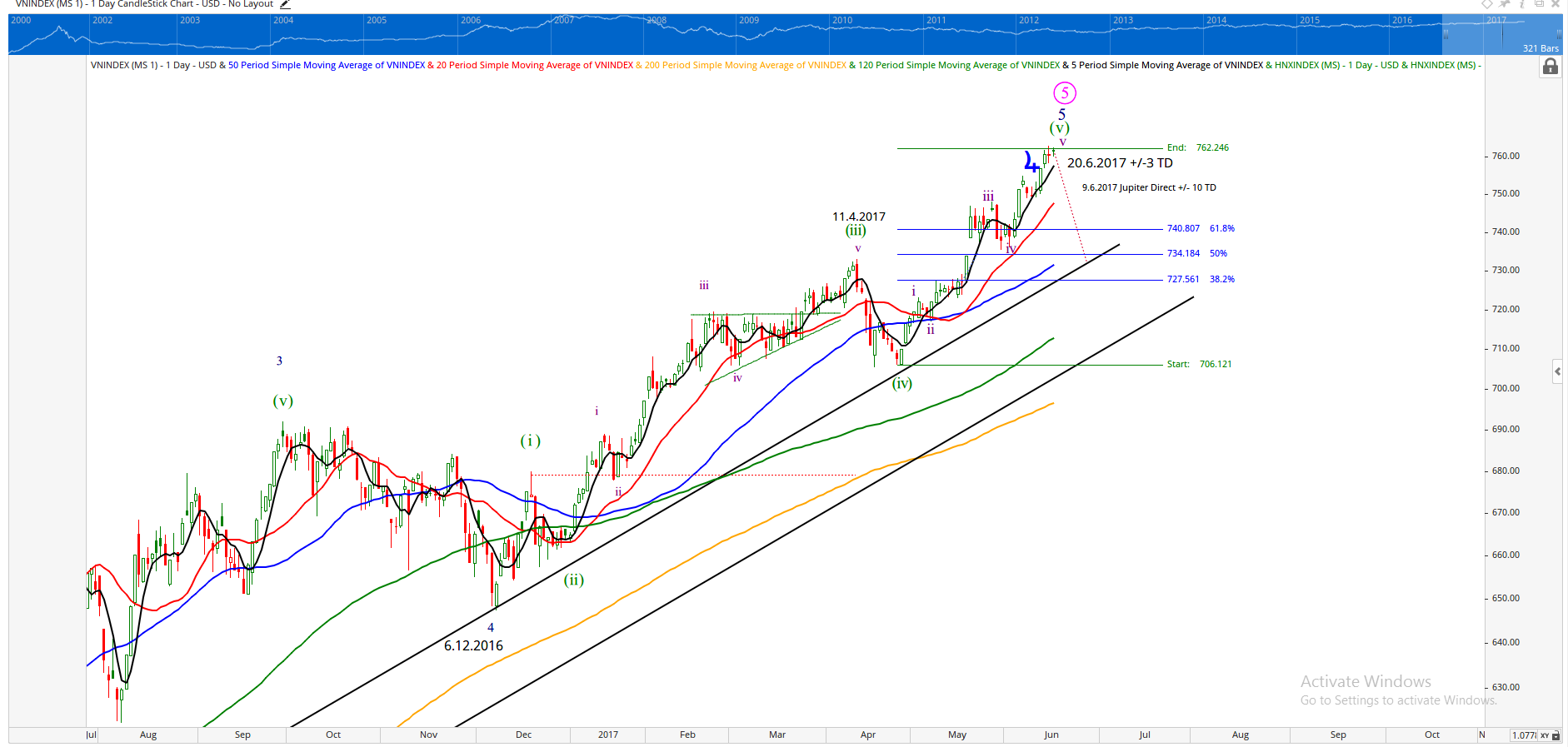
Task: Click the padlock lock icon at top right
Action: click(1550, 67)
